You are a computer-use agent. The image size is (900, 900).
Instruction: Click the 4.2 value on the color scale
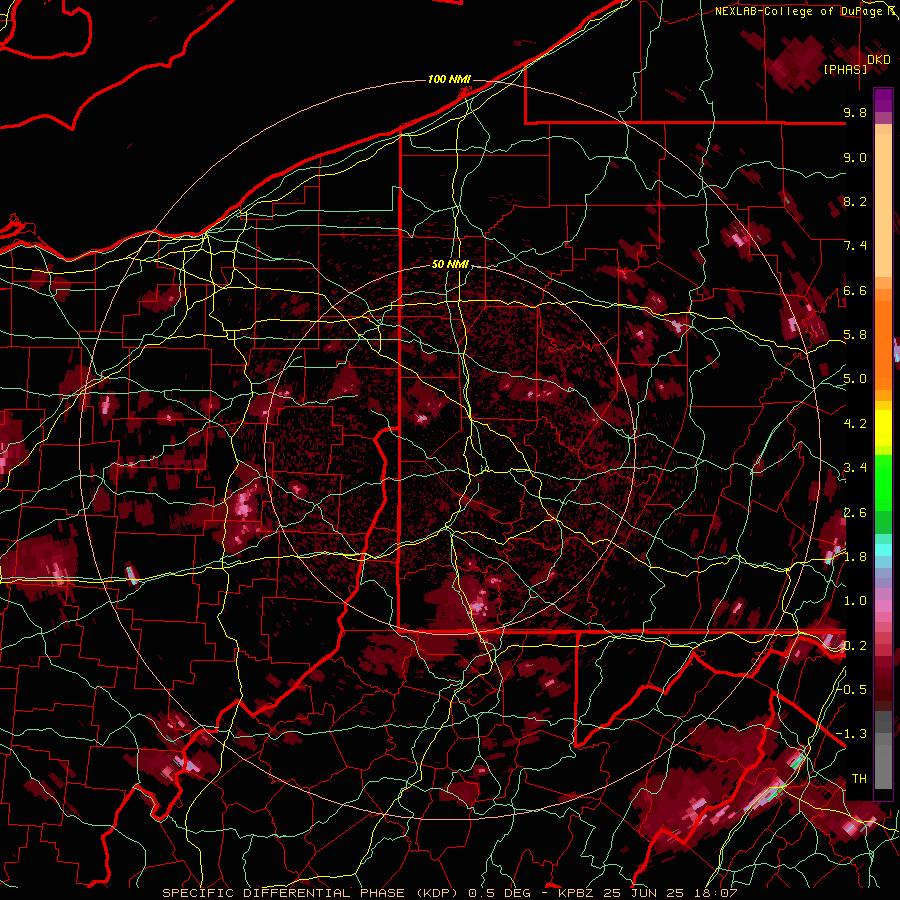click(x=855, y=424)
